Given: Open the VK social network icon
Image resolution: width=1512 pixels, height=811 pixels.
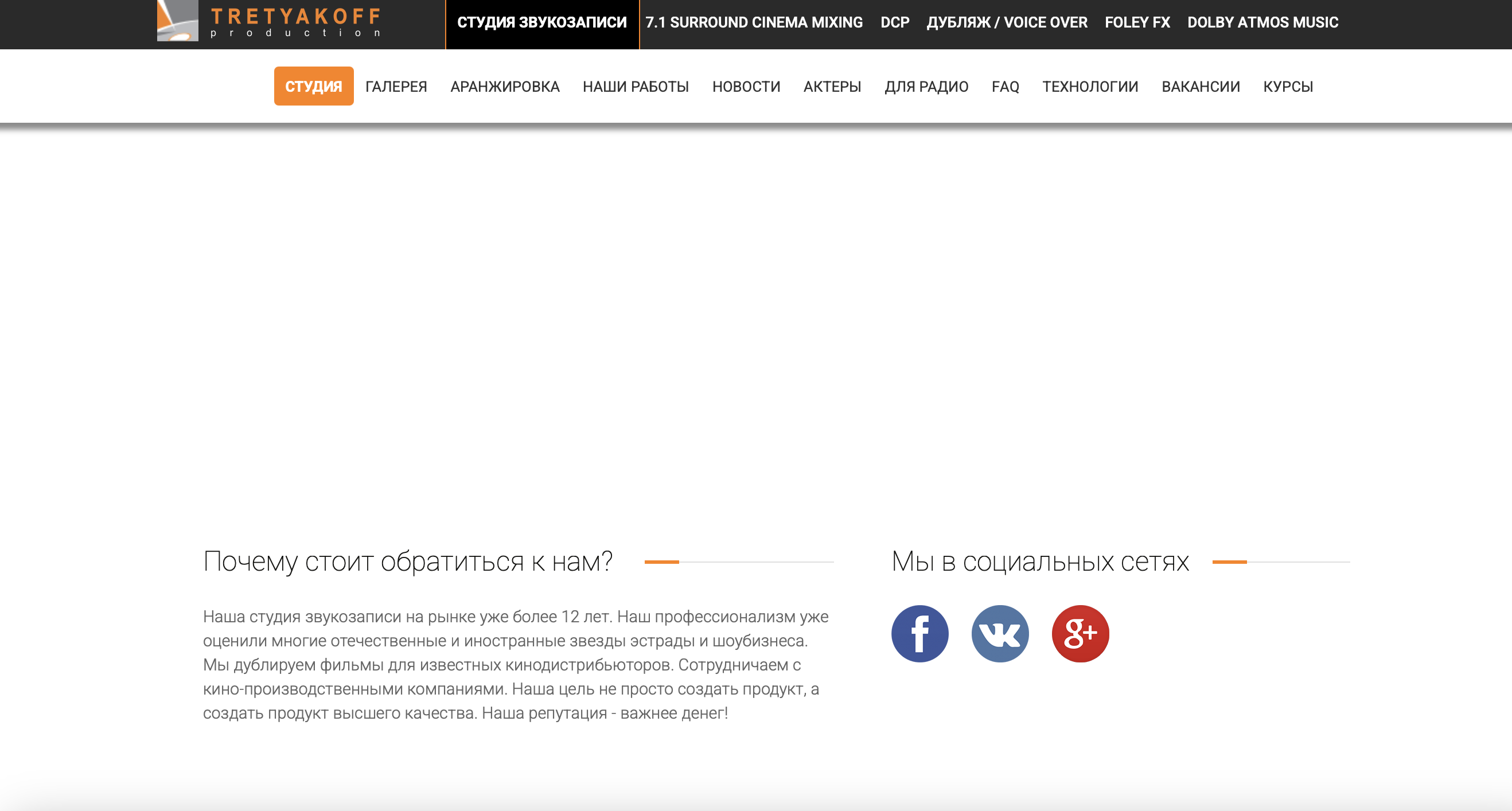Looking at the screenshot, I should (1000, 633).
